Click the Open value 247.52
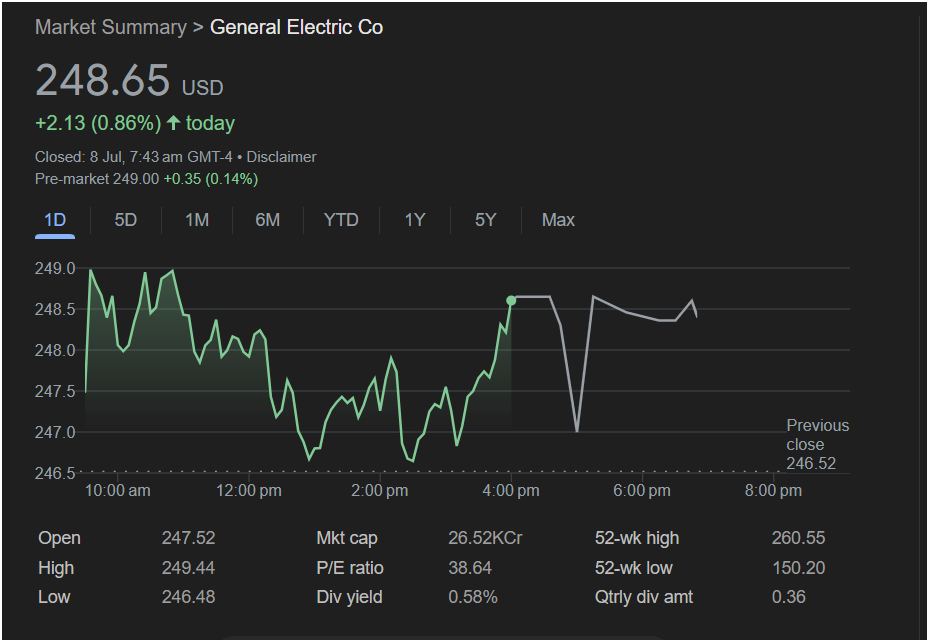Image resolution: width=929 pixels, height=642 pixels. point(188,538)
